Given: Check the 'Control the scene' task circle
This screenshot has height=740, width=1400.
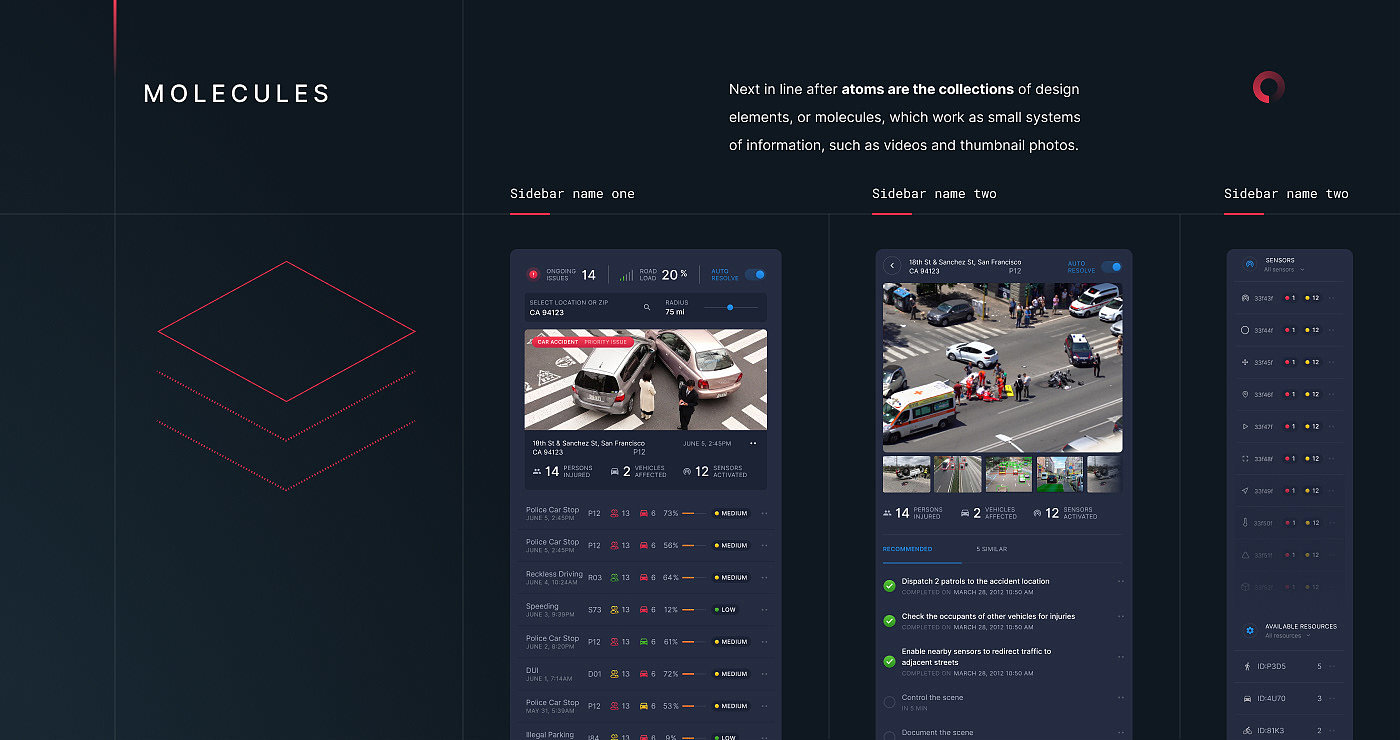Looking at the screenshot, I should (889, 702).
